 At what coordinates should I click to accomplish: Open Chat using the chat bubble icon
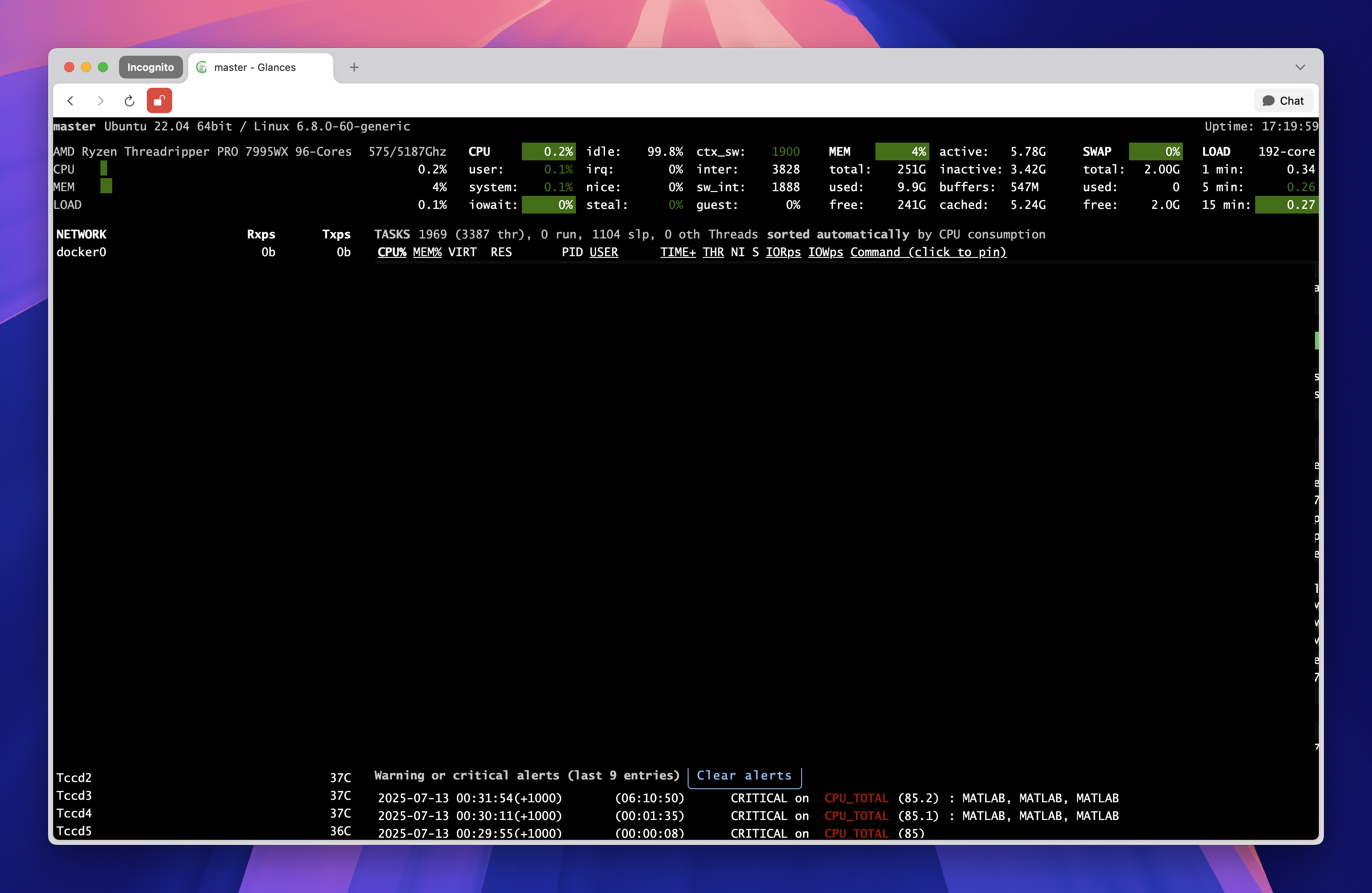coord(1283,100)
